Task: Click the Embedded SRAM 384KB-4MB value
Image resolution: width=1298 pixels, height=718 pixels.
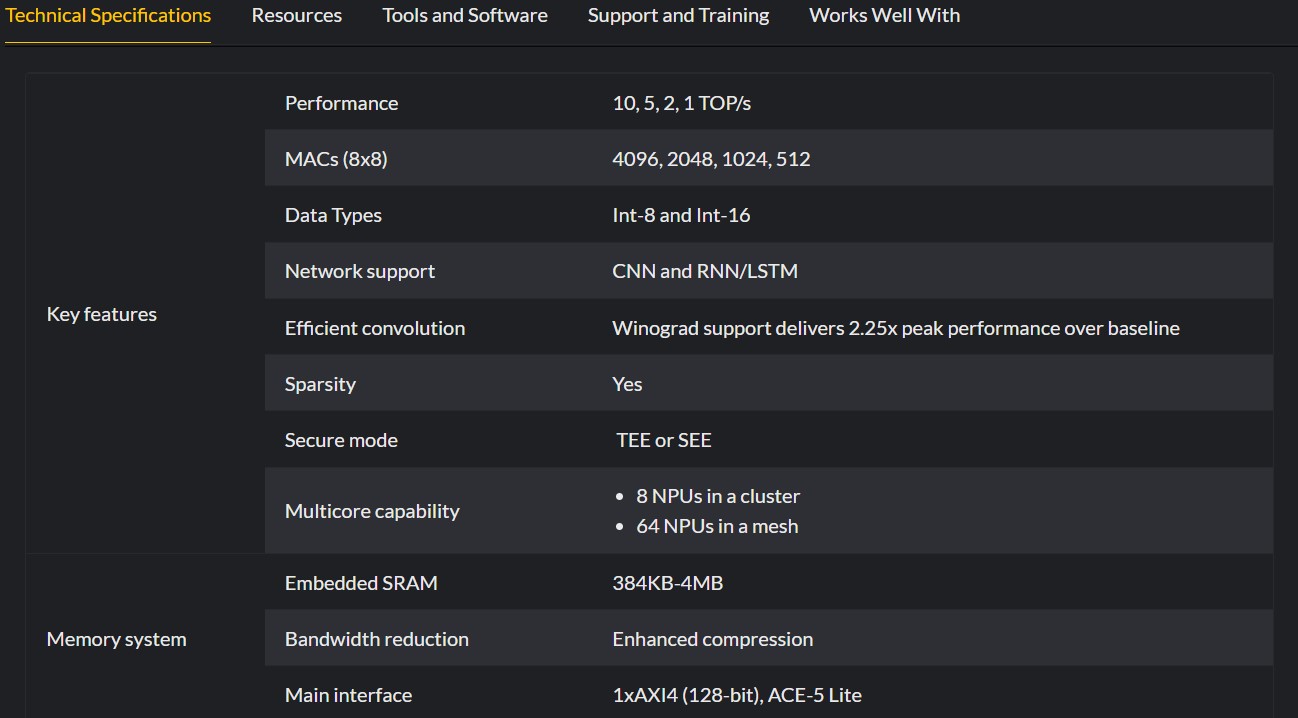Action: pyautogui.click(x=667, y=583)
